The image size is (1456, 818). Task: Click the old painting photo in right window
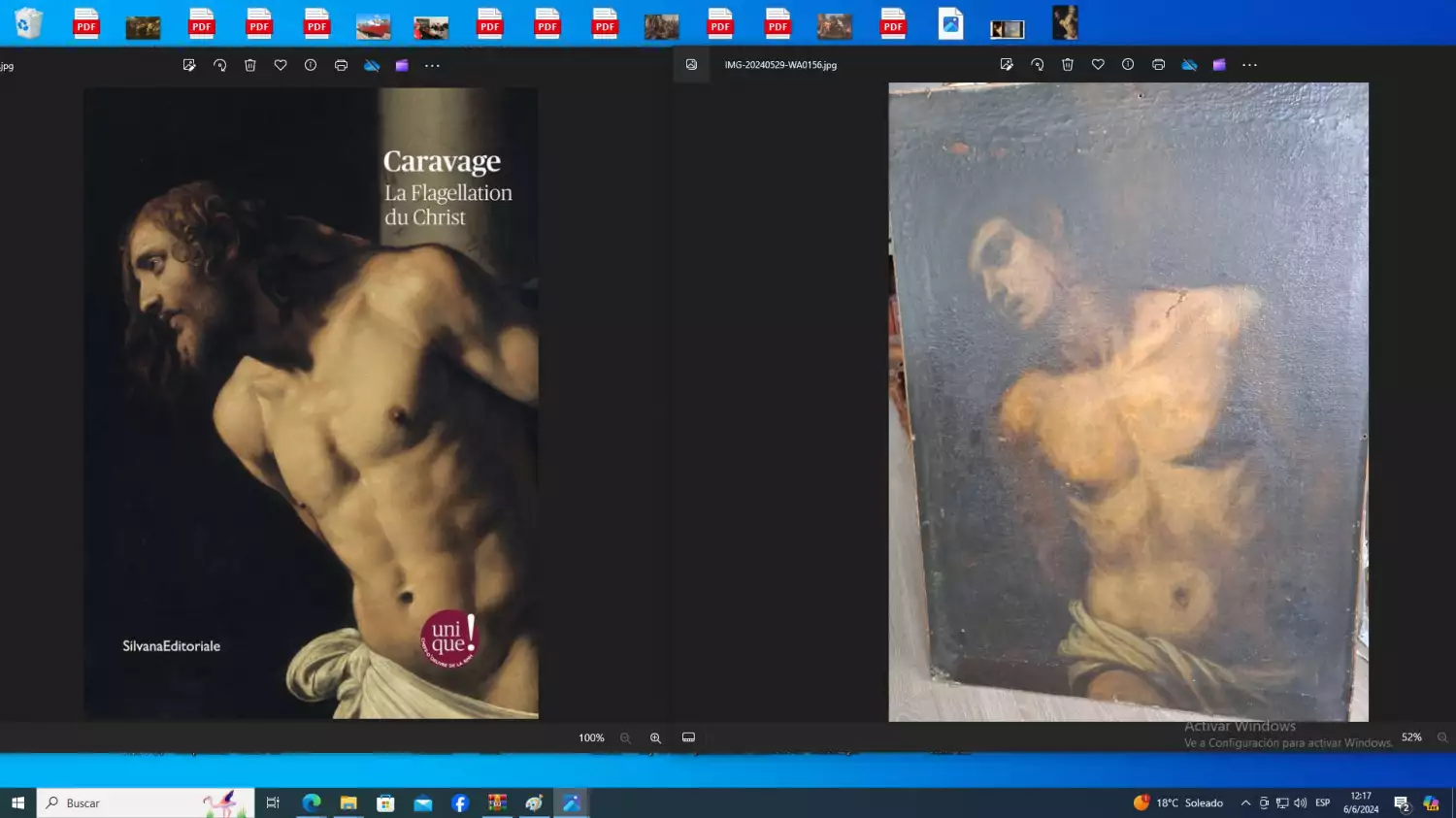(x=1128, y=402)
